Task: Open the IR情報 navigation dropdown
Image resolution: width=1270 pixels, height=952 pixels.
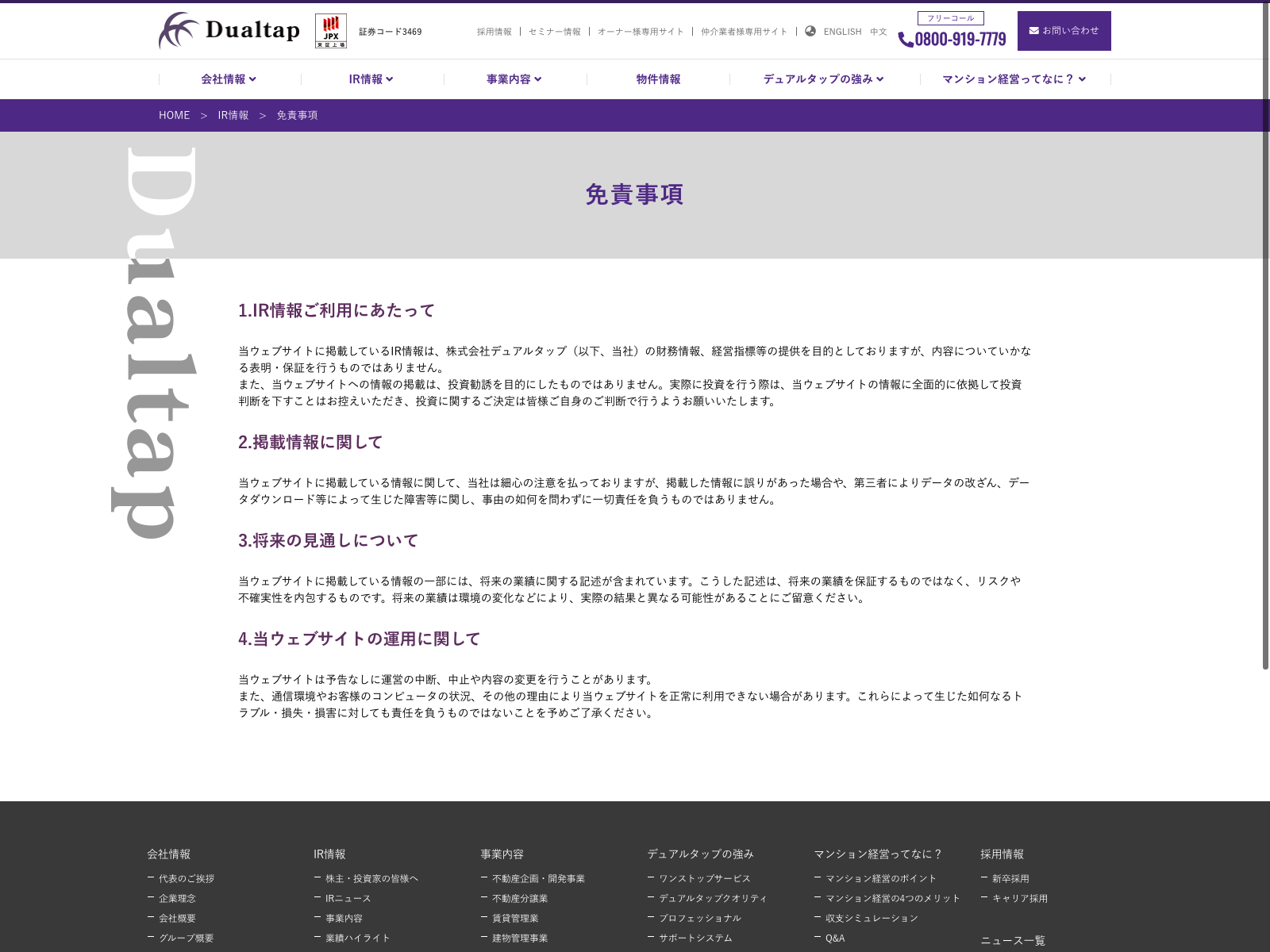Action: pos(371,79)
